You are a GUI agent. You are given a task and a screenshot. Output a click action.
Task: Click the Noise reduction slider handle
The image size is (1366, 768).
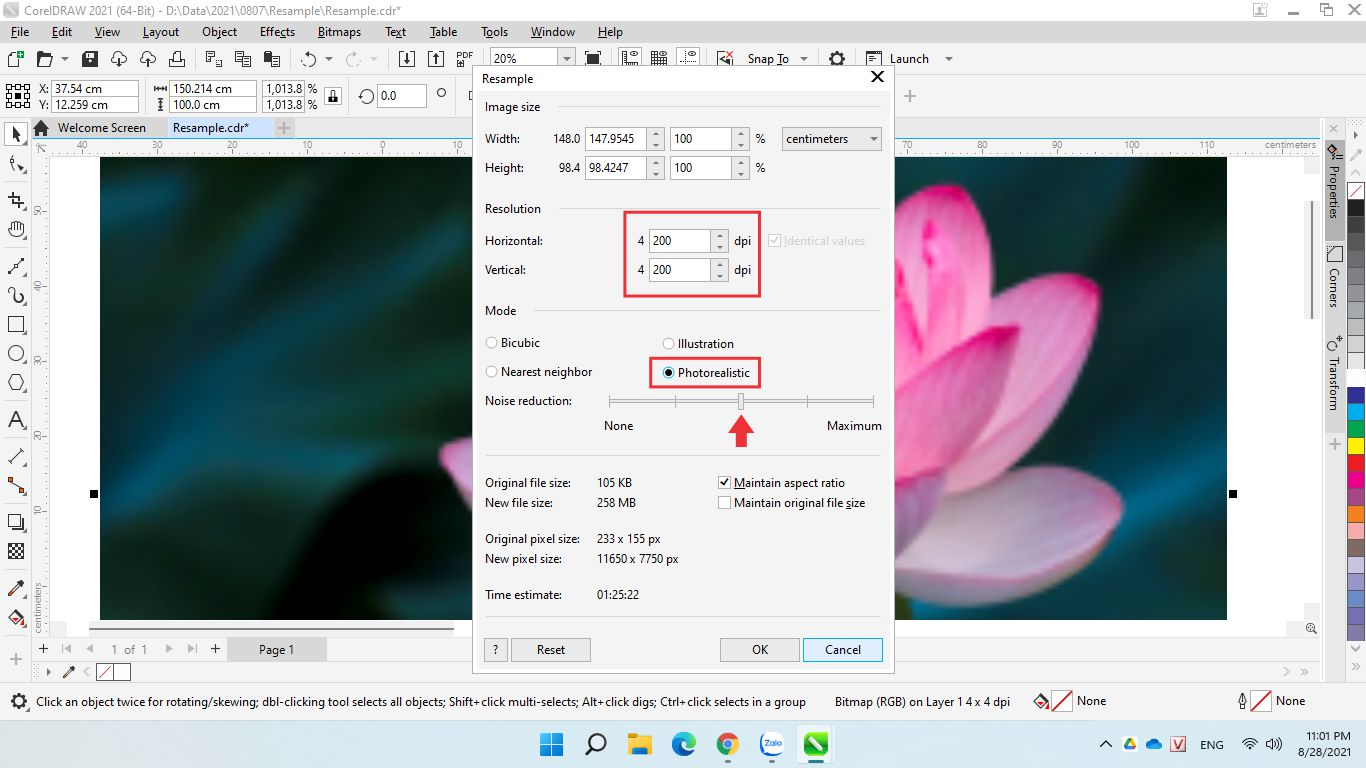(x=741, y=401)
